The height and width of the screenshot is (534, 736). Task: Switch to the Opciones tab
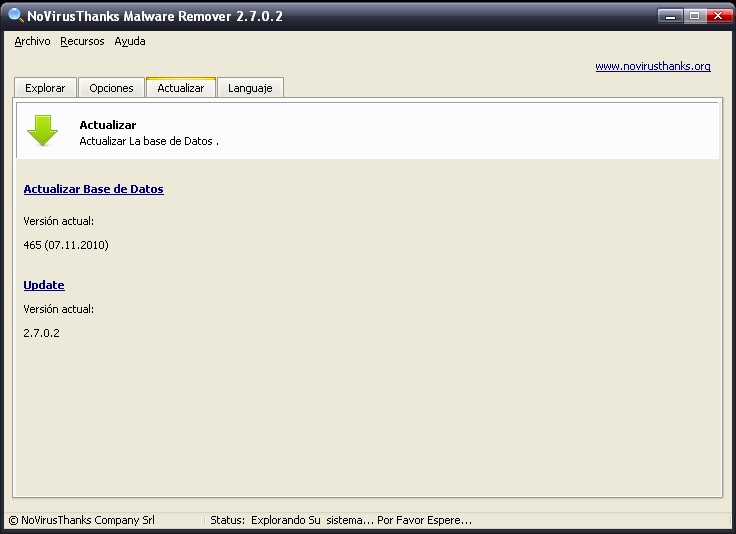(111, 88)
